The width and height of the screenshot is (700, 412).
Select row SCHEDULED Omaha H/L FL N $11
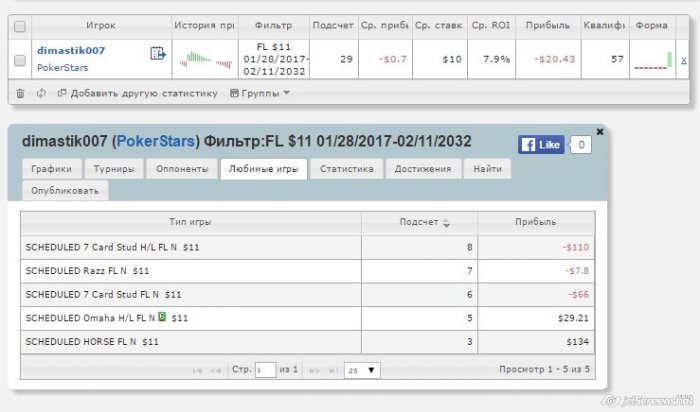(x=308, y=318)
